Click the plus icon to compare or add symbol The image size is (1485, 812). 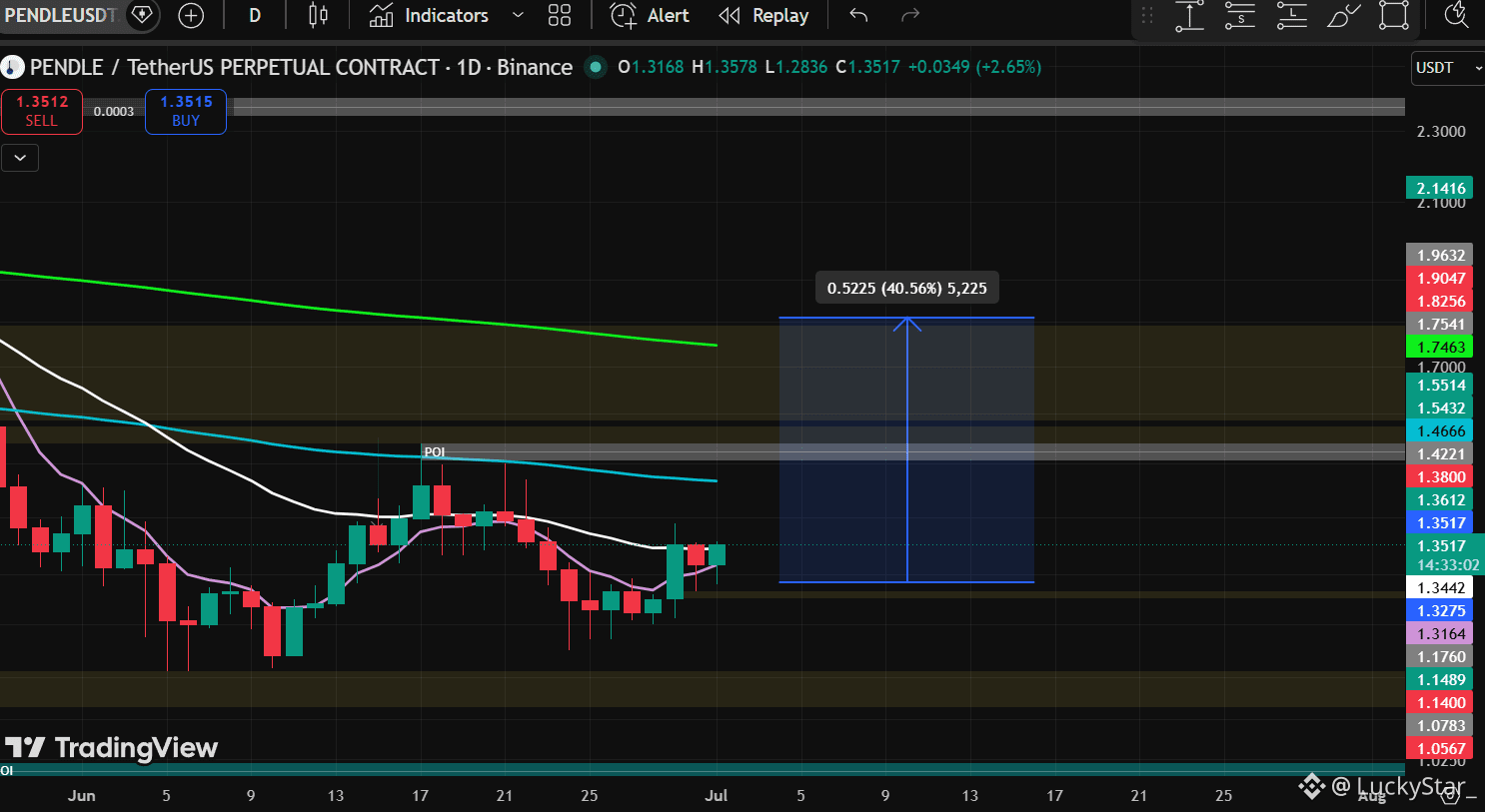[191, 15]
